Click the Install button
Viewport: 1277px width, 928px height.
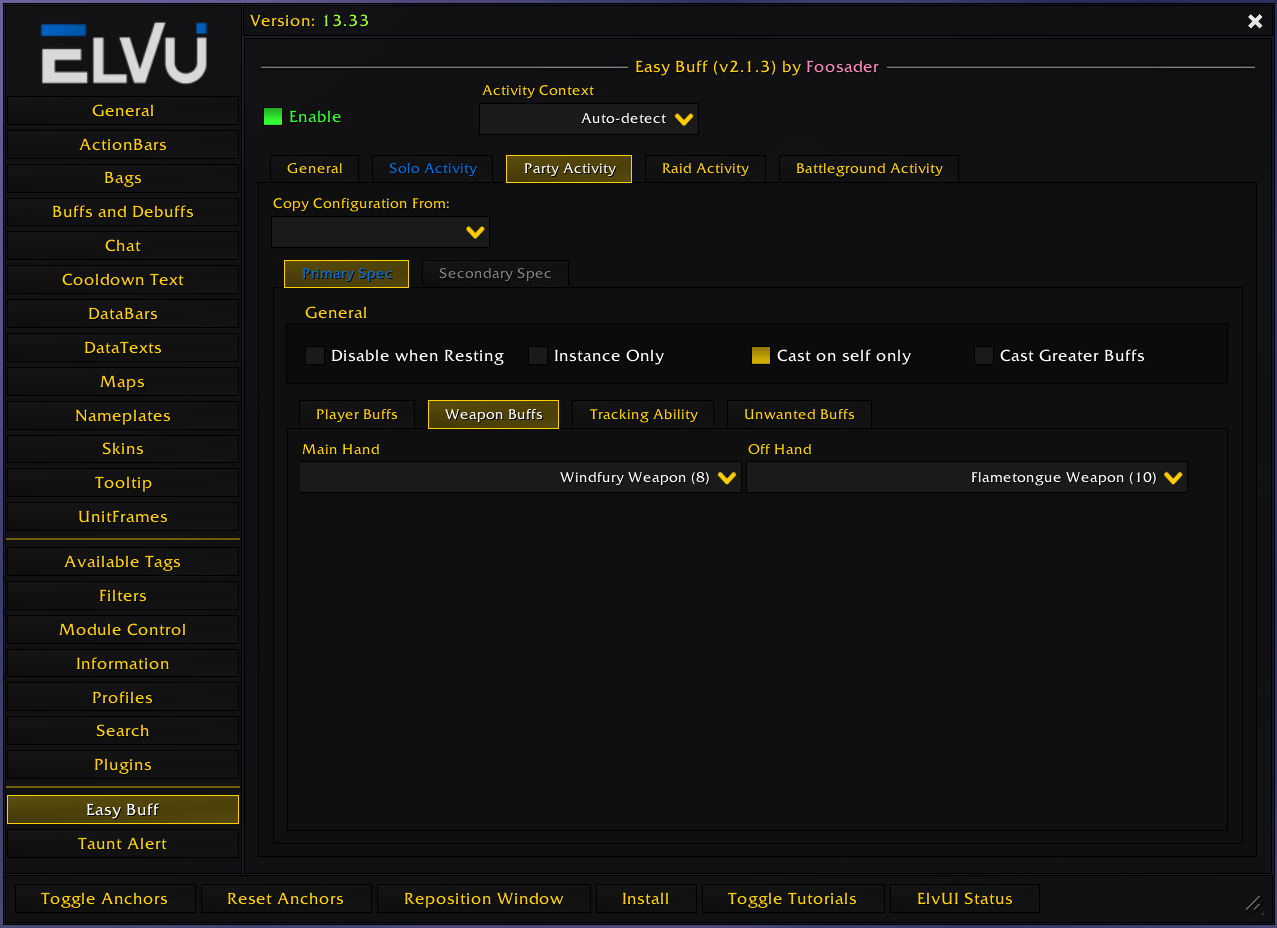pyautogui.click(x=646, y=899)
